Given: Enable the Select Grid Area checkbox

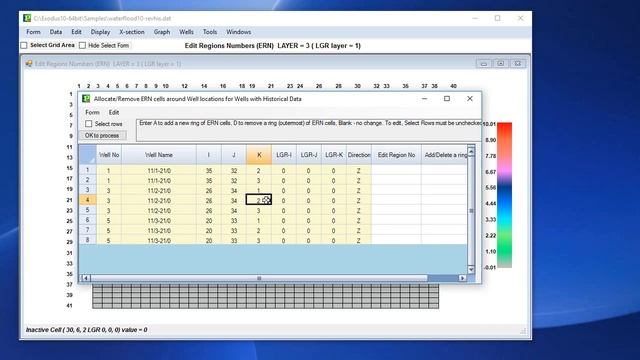Looking at the screenshot, I should click(x=24, y=45).
